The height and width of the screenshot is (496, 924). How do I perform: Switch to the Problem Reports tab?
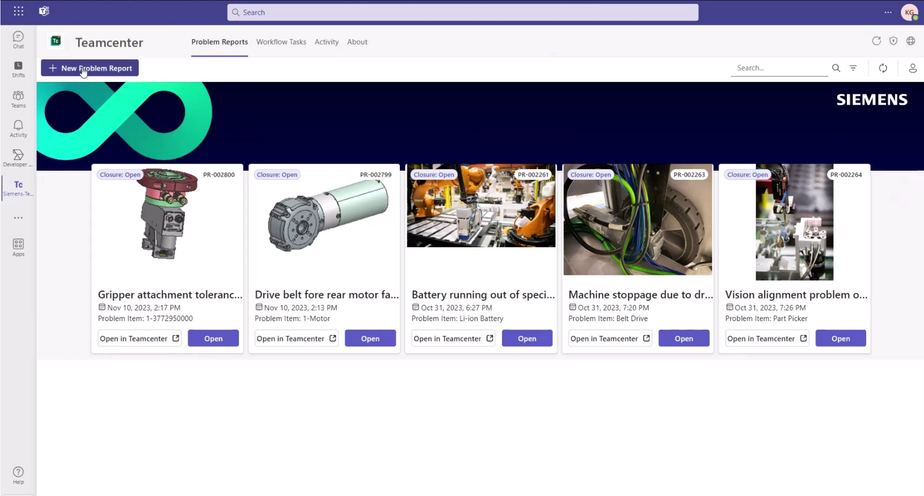click(219, 42)
